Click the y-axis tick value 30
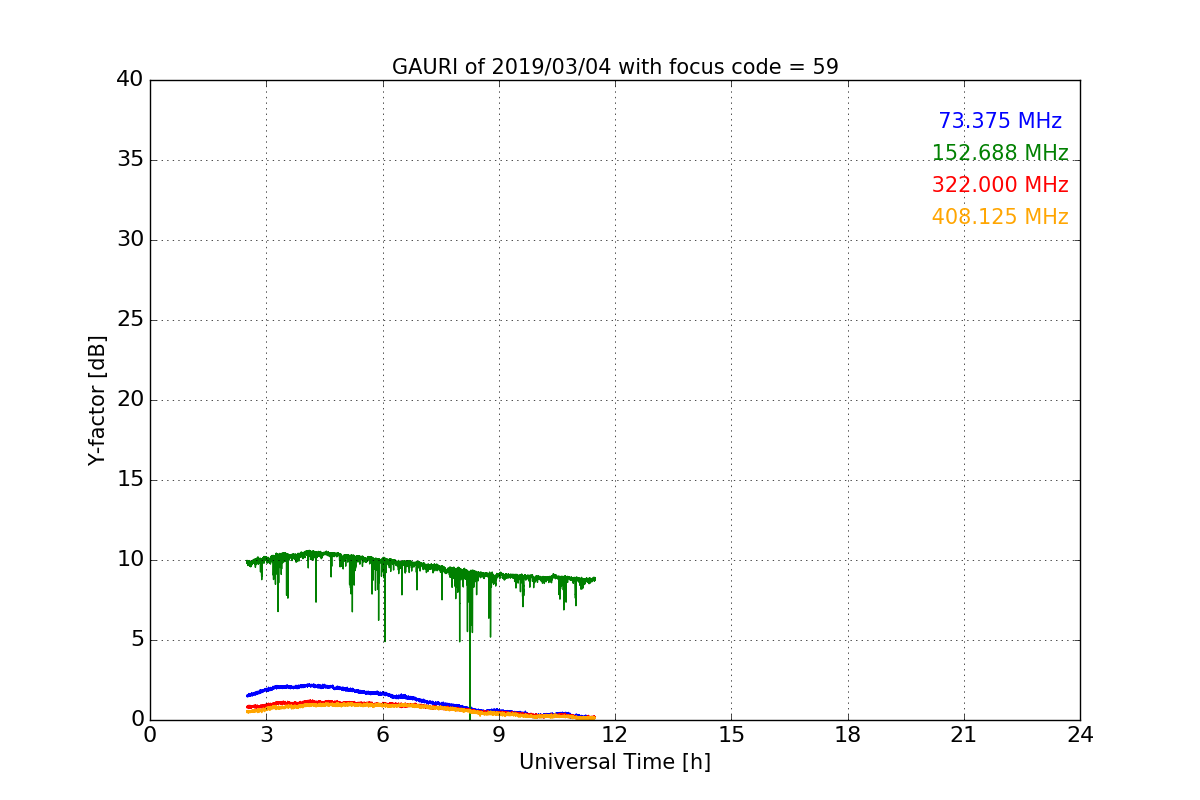 [x=130, y=240]
